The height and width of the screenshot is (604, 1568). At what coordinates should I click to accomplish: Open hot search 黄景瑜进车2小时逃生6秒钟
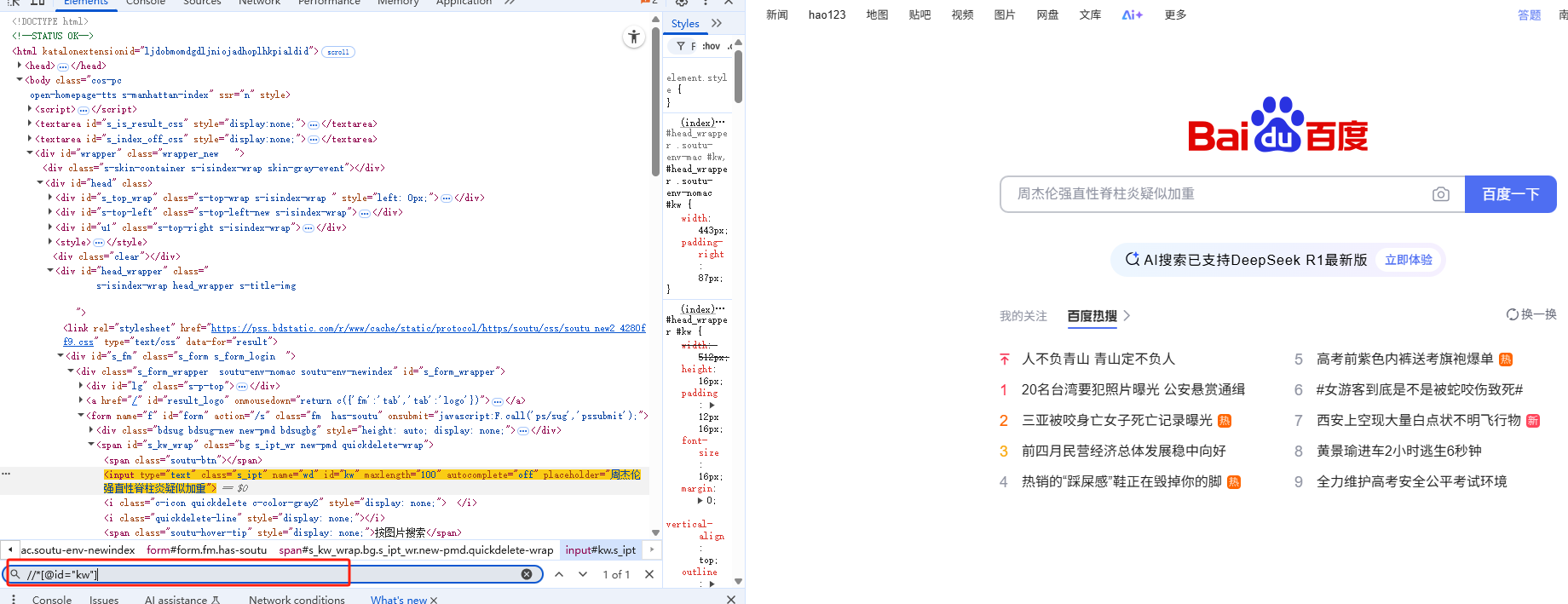click(x=1398, y=451)
